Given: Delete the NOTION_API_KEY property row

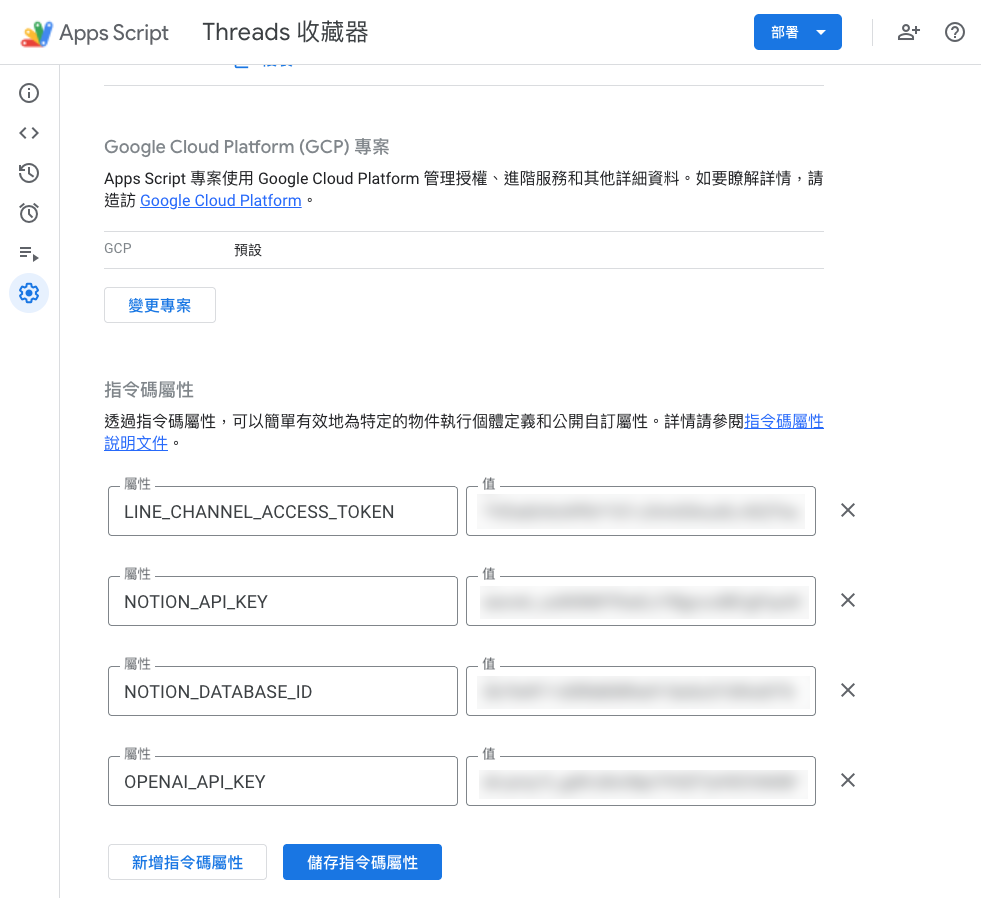Looking at the screenshot, I should click(847, 600).
